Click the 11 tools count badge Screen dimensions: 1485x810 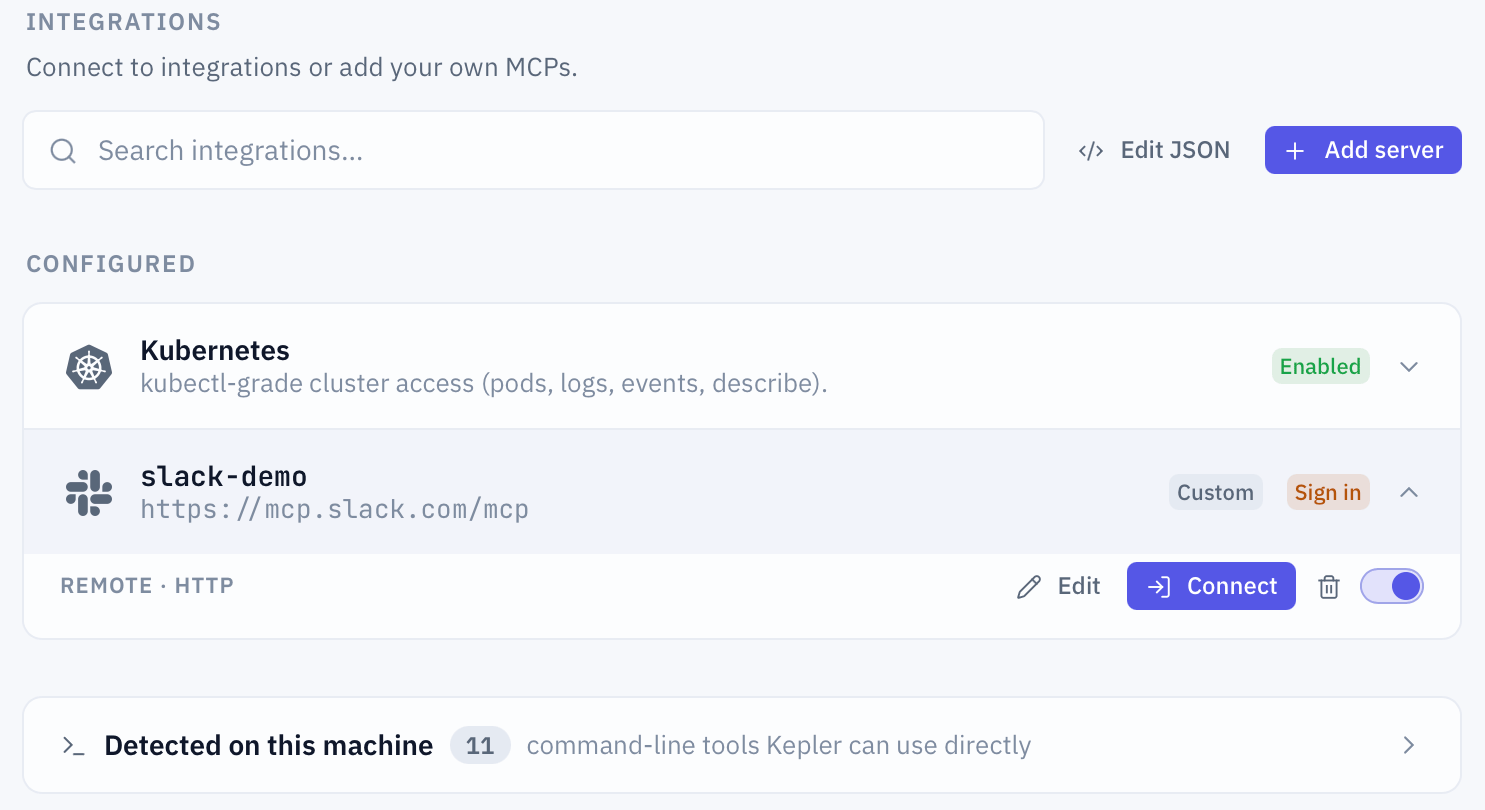(x=480, y=746)
